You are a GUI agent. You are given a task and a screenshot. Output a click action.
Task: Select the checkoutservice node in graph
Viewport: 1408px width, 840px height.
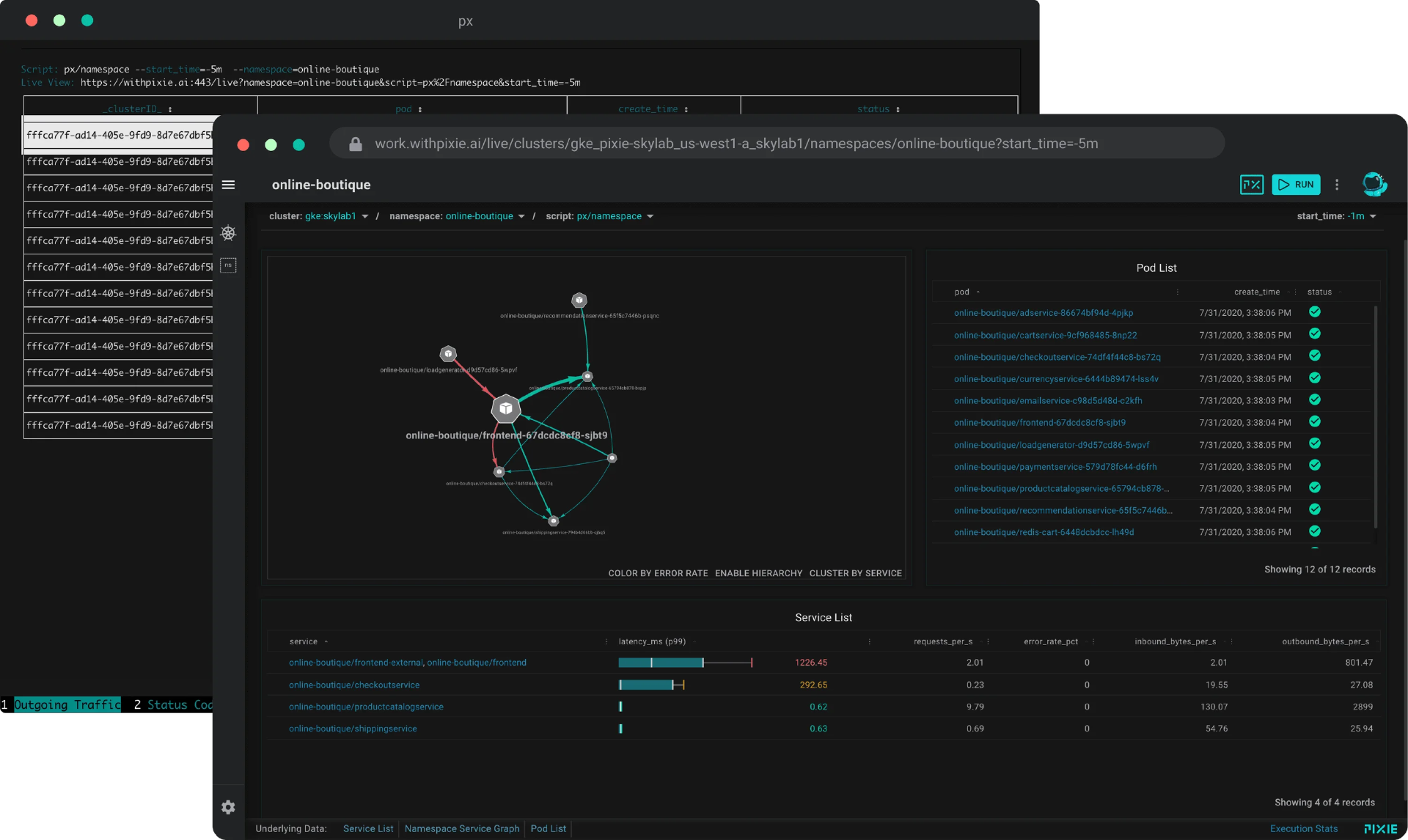coord(499,471)
